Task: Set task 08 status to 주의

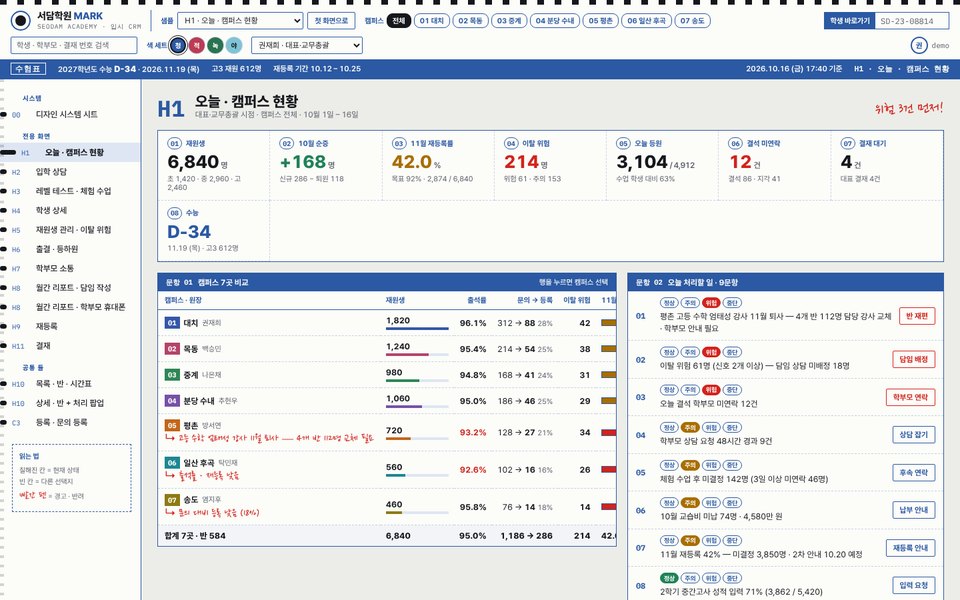Action: coord(690,578)
